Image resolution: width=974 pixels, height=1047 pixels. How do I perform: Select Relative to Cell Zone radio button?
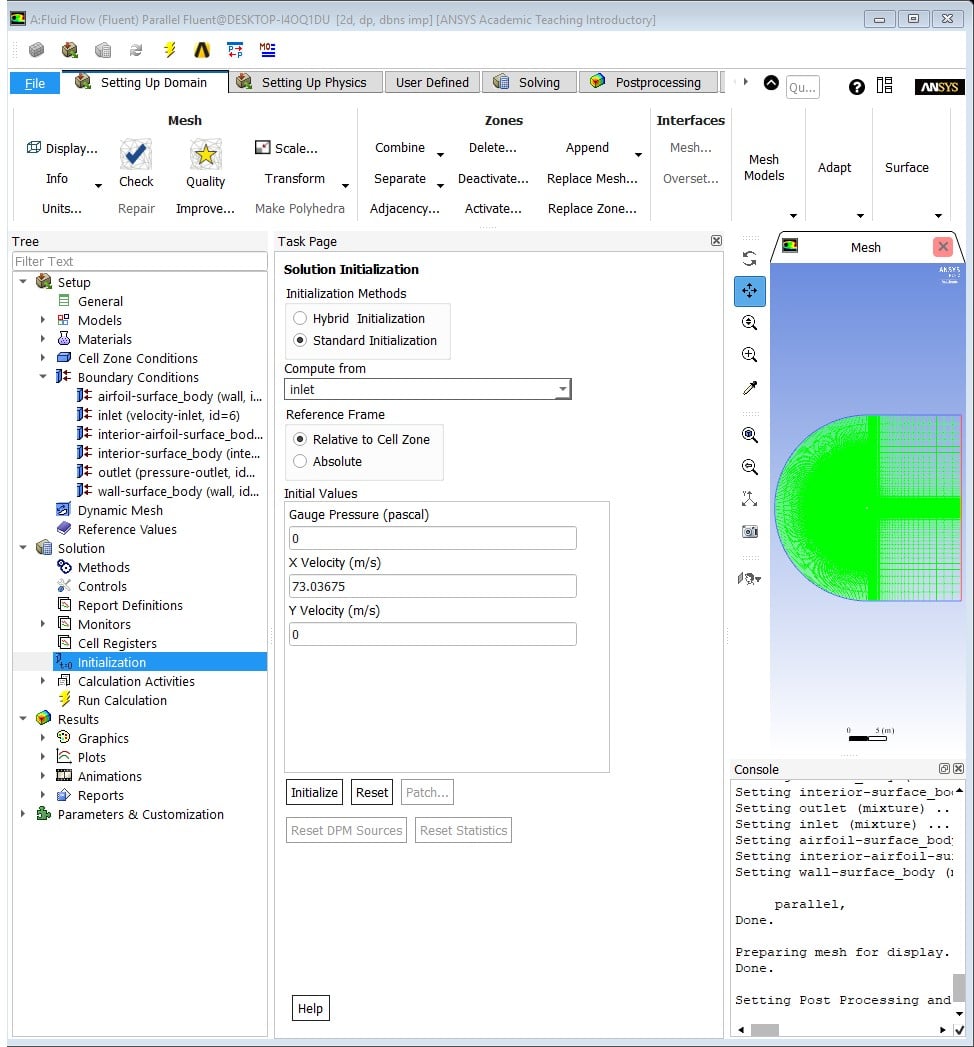point(300,439)
